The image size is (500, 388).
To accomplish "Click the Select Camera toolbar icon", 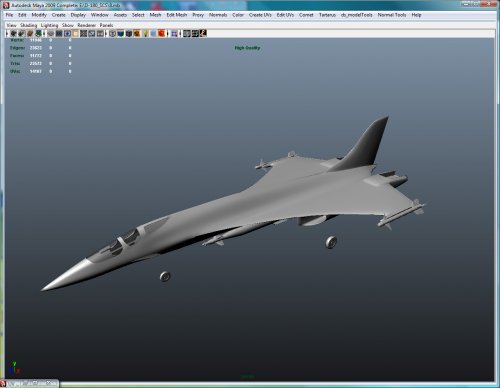I will [13, 33].
